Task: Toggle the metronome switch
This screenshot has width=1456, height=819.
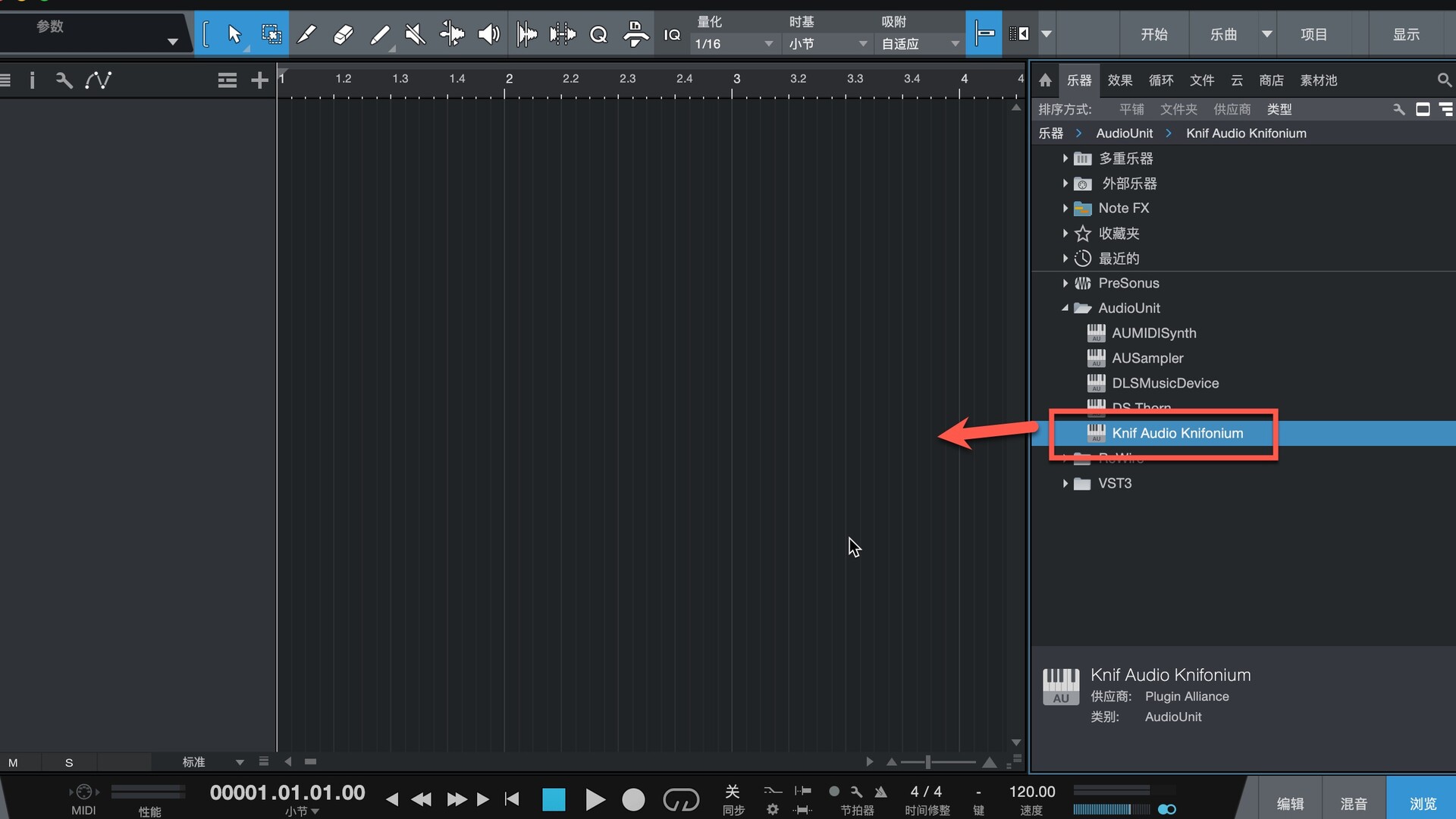Action: click(880, 792)
